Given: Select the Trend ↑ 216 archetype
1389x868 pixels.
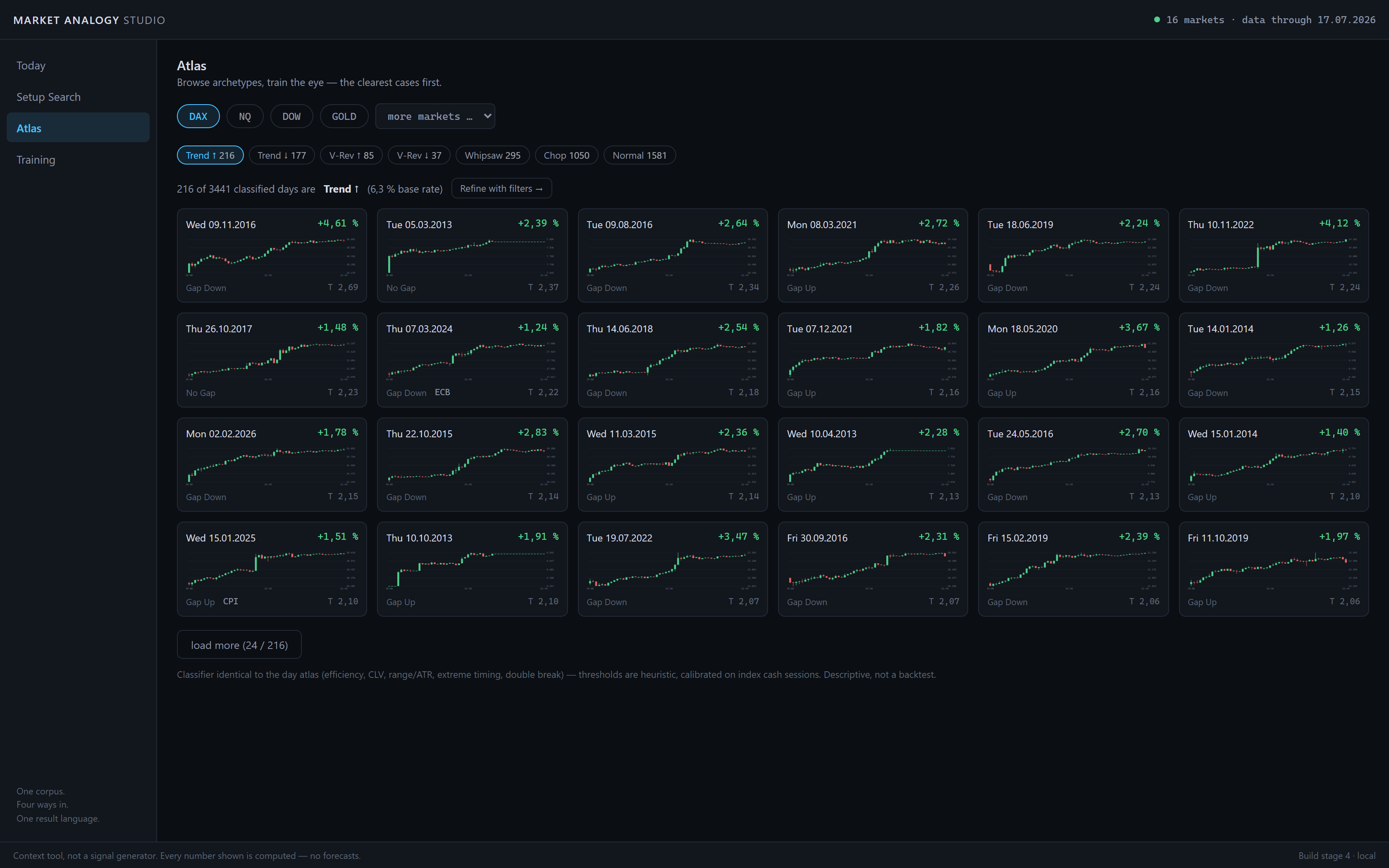Looking at the screenshot, I should click(210, 155).
